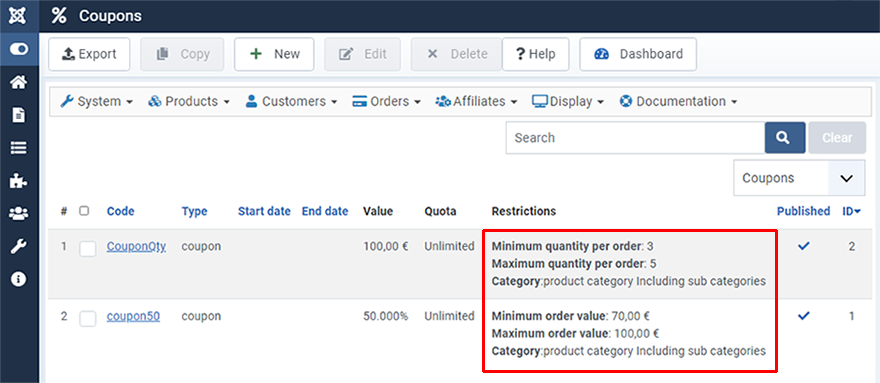Open the Documentation menu
The height and width of the screenshot is (383, 880).
(678, 102)
